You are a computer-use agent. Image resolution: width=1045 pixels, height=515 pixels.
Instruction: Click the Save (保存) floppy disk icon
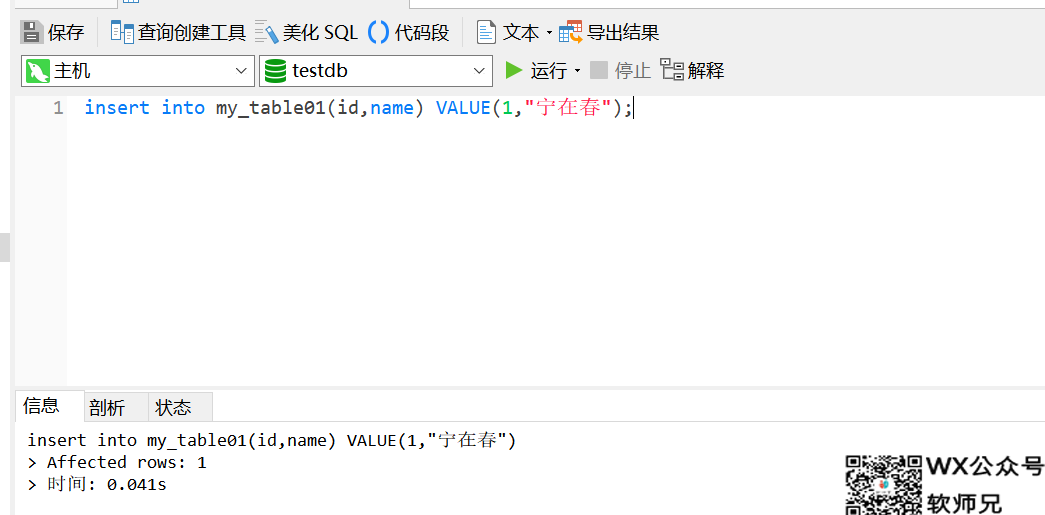point(31,32)
